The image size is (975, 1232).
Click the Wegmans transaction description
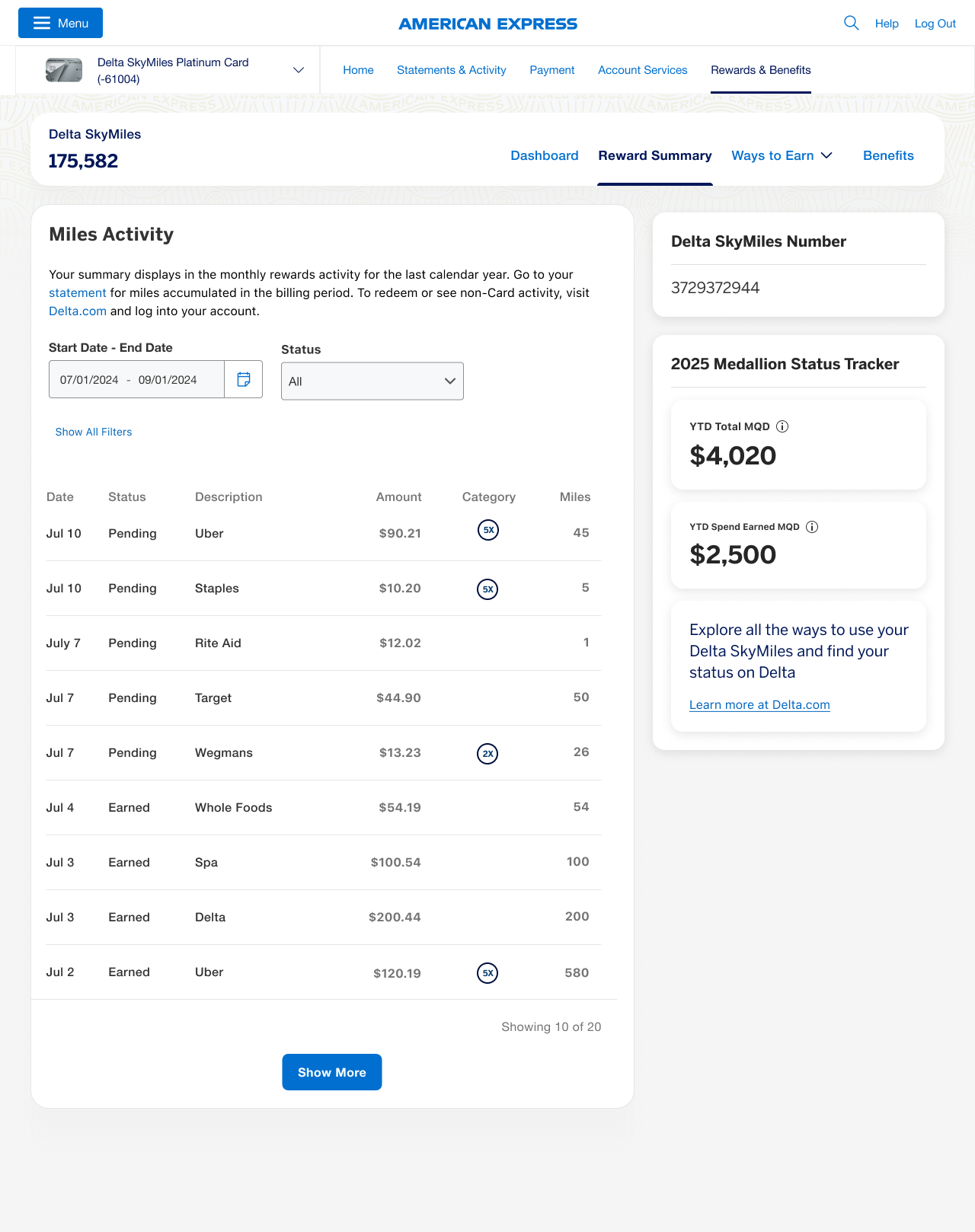[x=224, y=752]
